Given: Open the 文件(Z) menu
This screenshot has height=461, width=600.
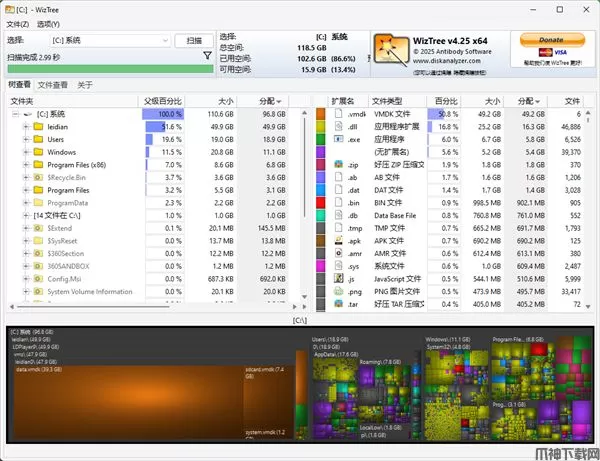Looking at the screenshot, I should coord(17,23).
